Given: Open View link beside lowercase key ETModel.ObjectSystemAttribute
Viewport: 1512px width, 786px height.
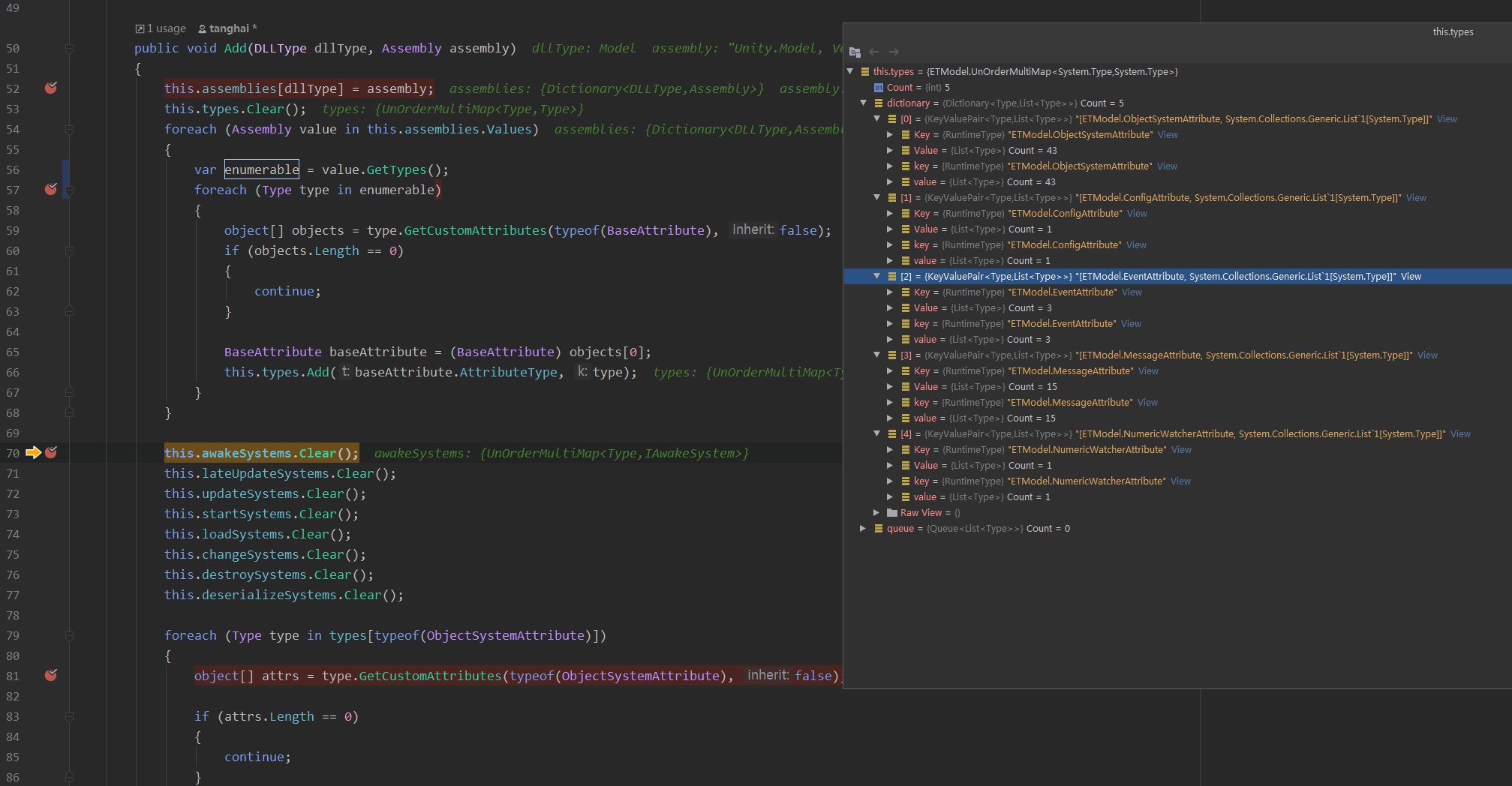Looking at the screenshot, I should pos(1167,166).
